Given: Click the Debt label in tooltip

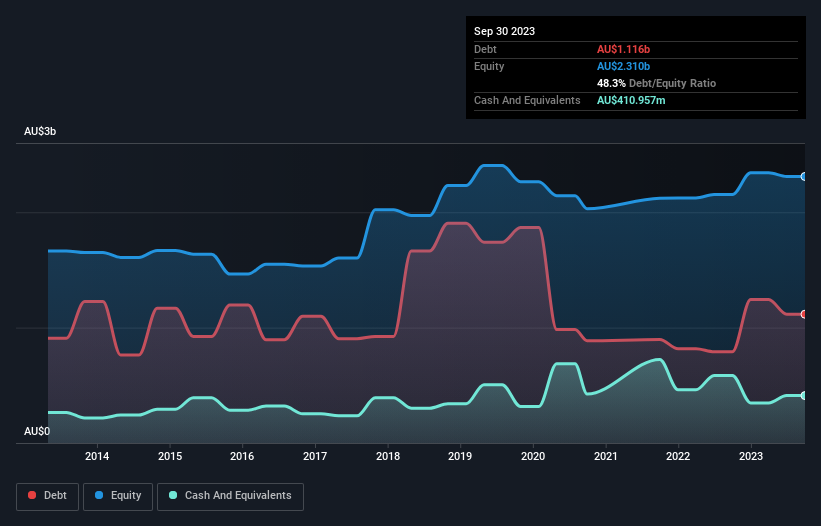Looking at the screenshot, I should (x=485, y=49).
